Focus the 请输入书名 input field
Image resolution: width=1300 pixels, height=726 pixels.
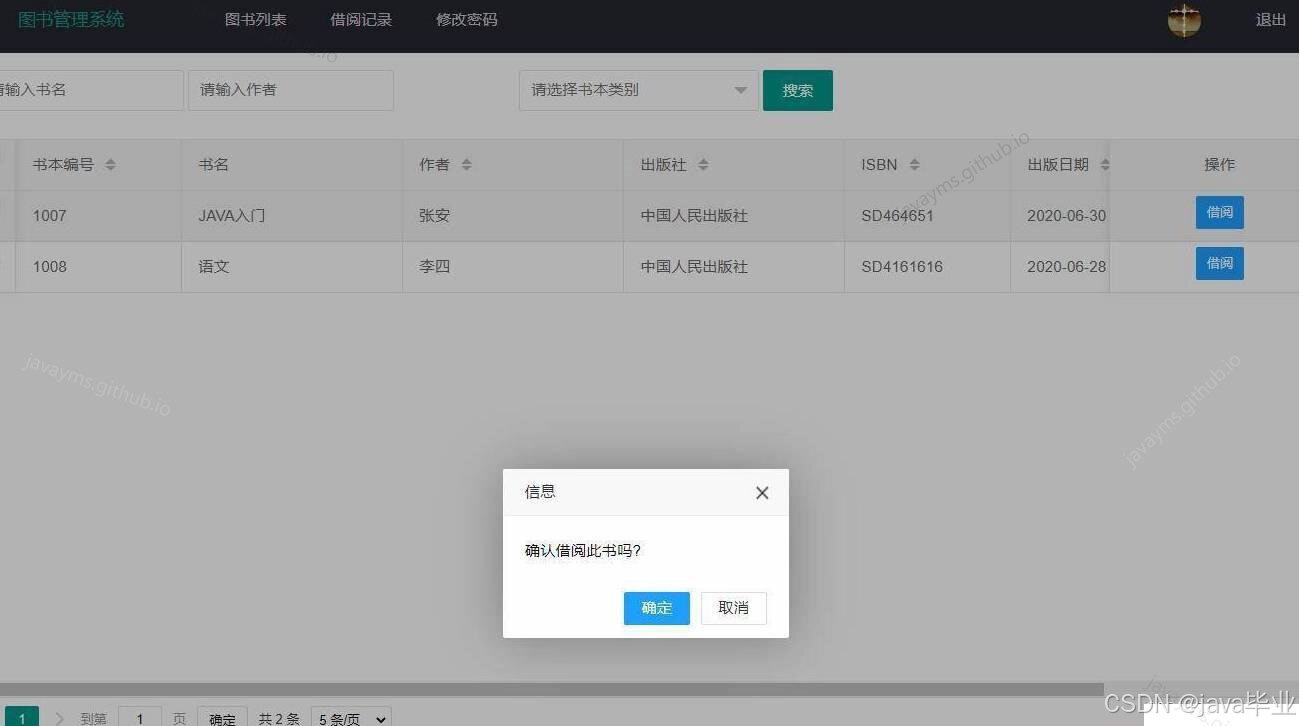(x=91, y=90)
